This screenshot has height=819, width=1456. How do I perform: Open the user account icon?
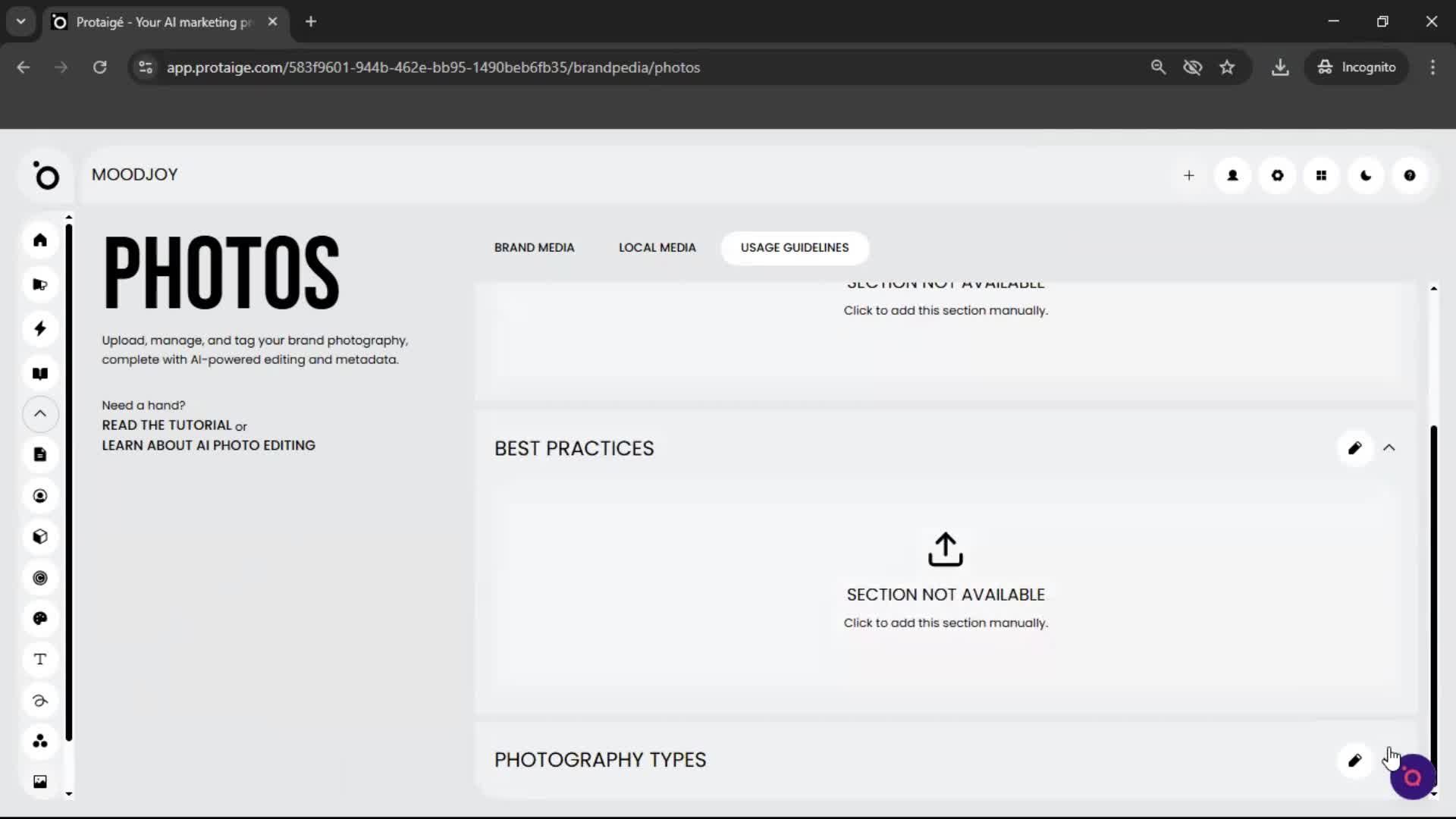coord(1232,175)
